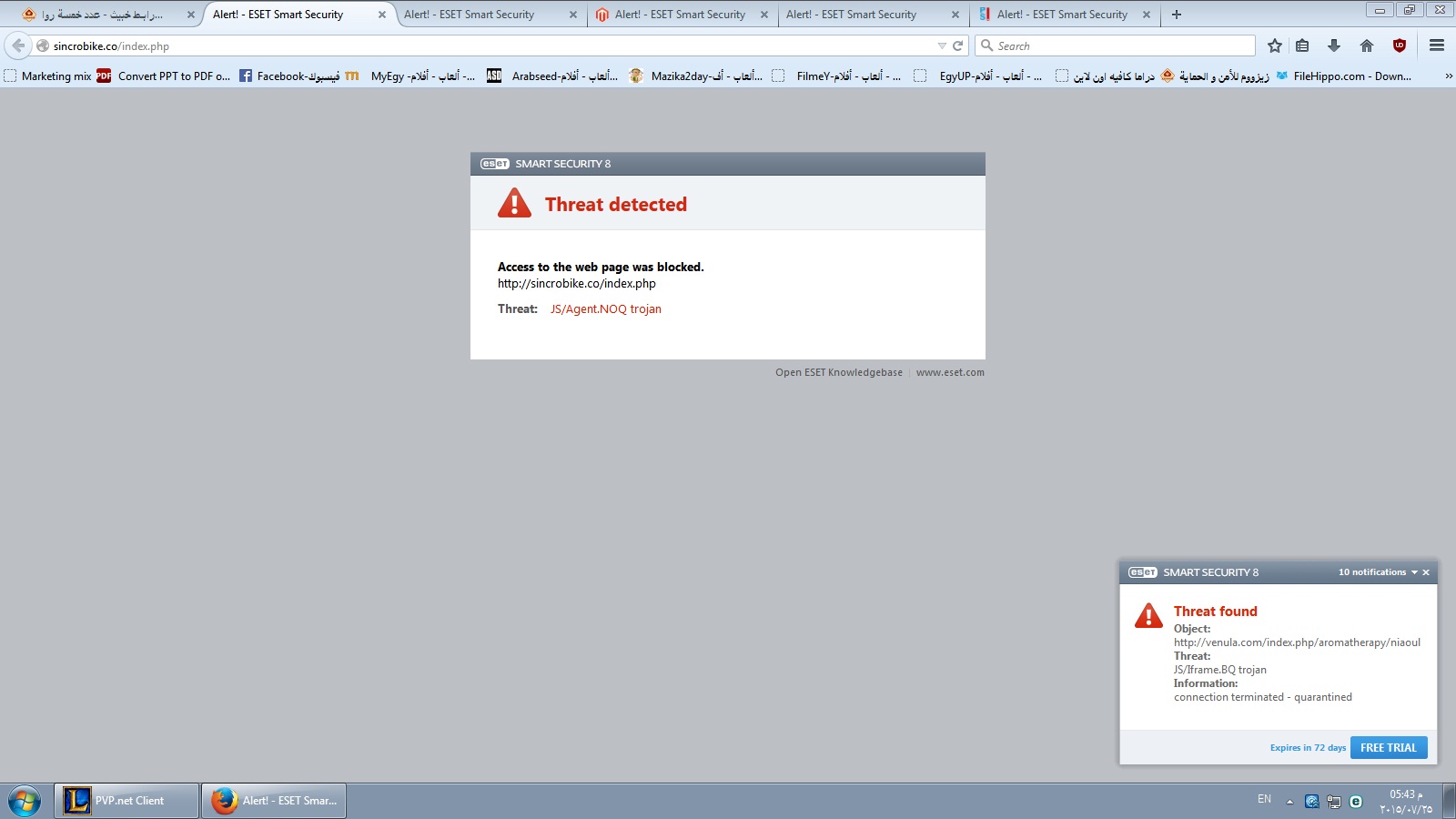This screenshot has height=819, width=1456.
Task: Close the ESET notification popup
Action: coord(1426,572)
